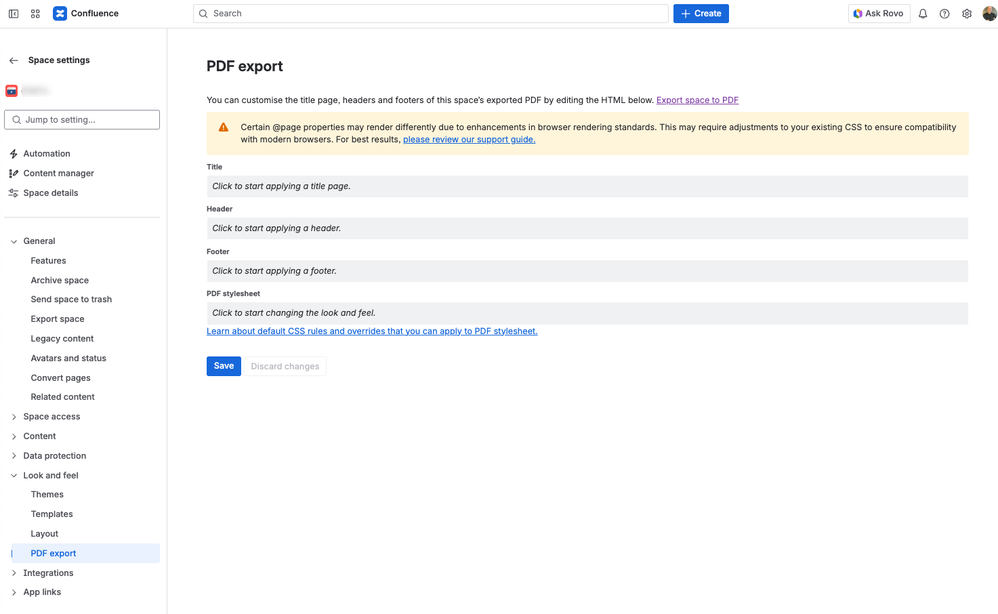
Task: Open Templates setting
Action: pyautogui.click(x=52, y=514)
